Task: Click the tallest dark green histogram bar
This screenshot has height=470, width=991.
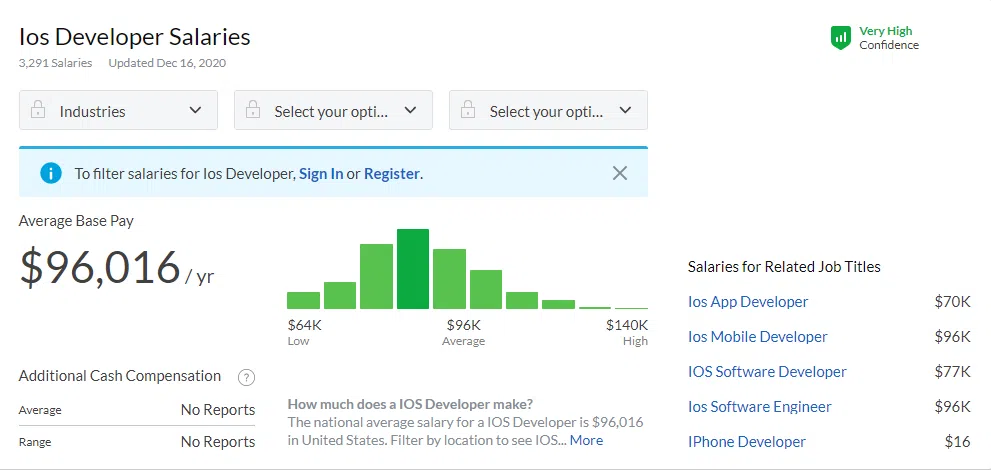Action: pyautogui.click(x=413, y=270)
